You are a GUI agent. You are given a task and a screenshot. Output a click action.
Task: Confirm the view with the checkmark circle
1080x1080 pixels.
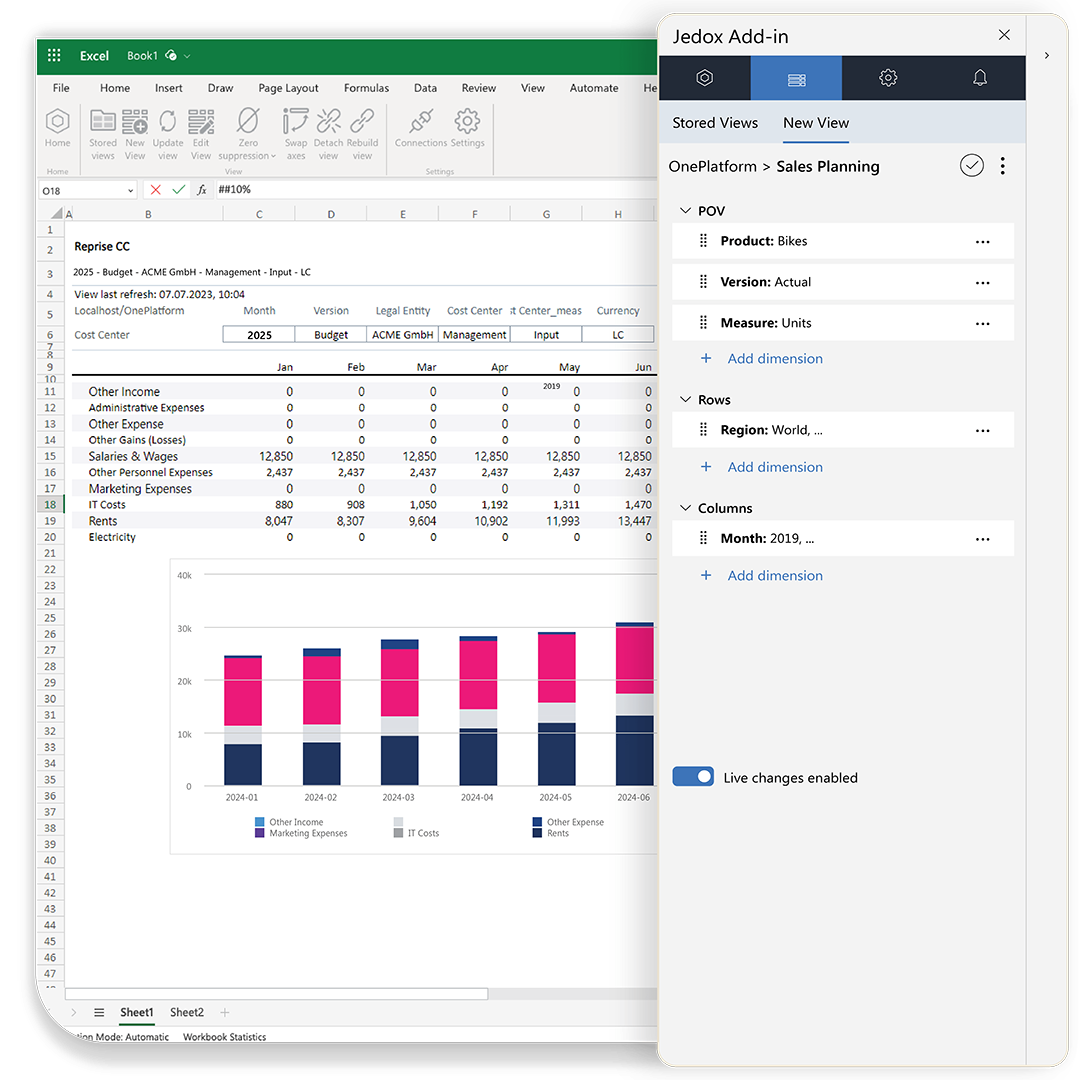point(971,165)
